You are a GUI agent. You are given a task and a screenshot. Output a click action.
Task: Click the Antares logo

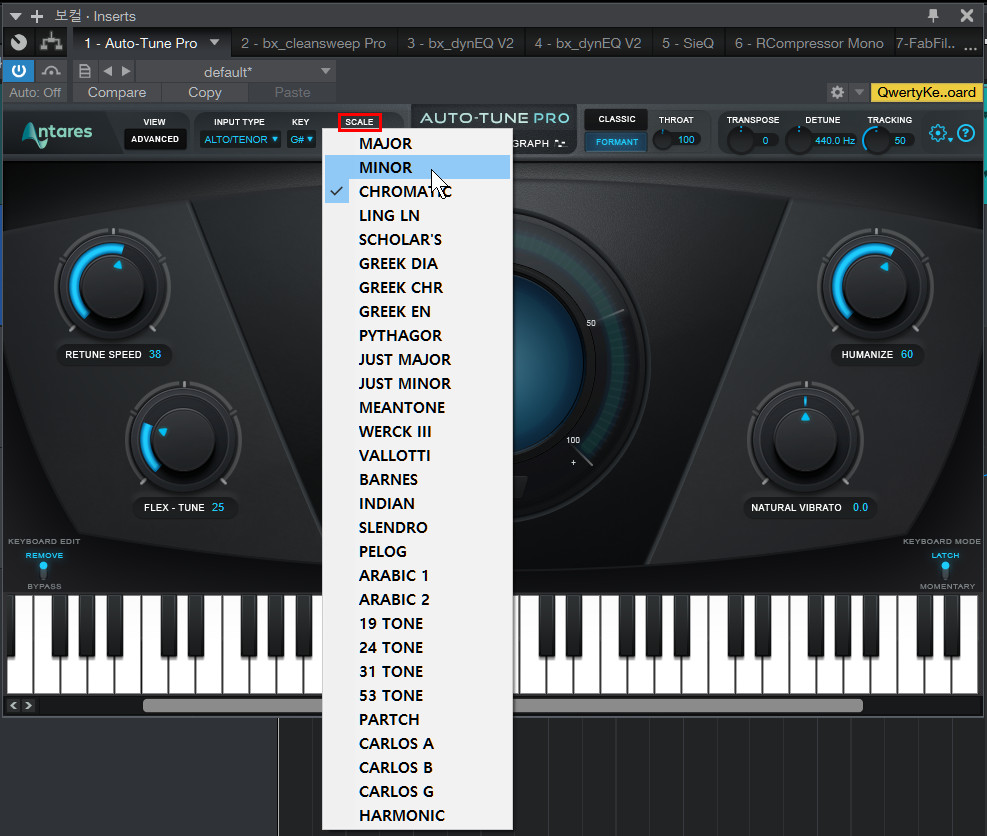coord(57,133)
